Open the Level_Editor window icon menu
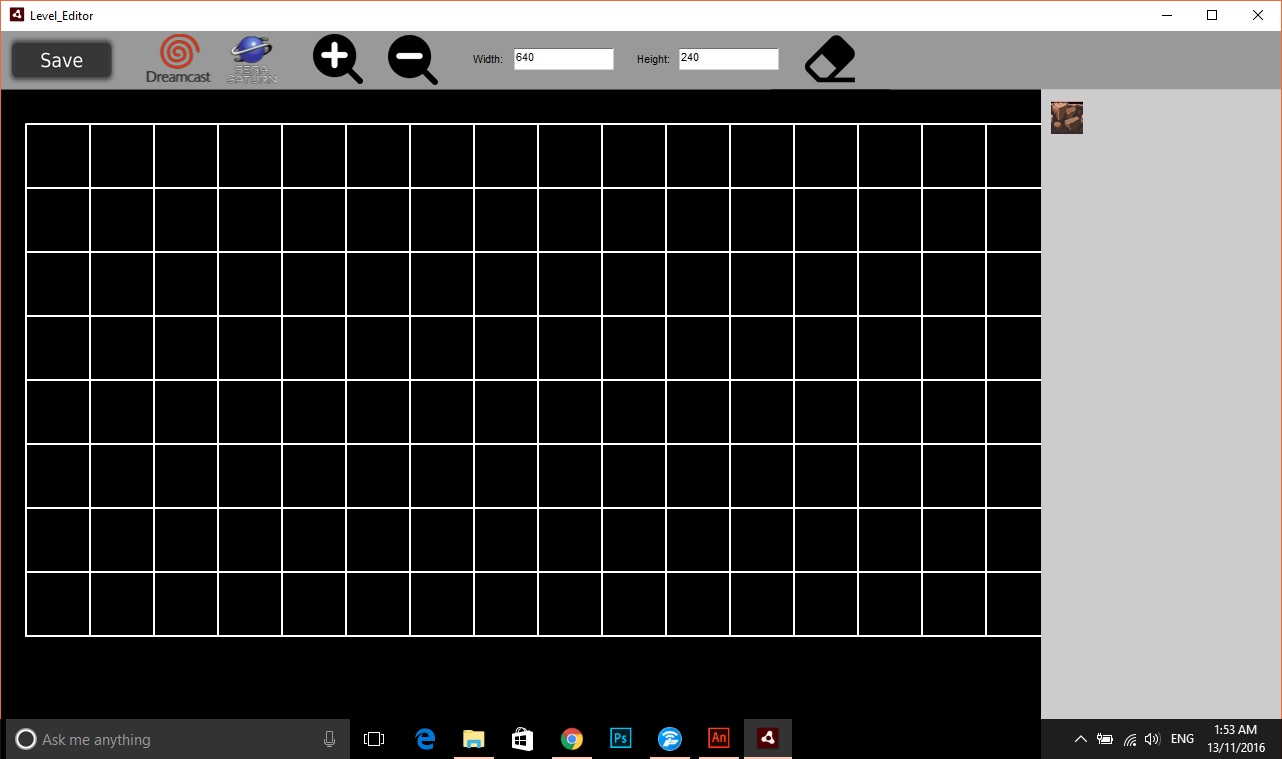Image resolution: width=1282 pixels, height=759 pixels. 16,15
